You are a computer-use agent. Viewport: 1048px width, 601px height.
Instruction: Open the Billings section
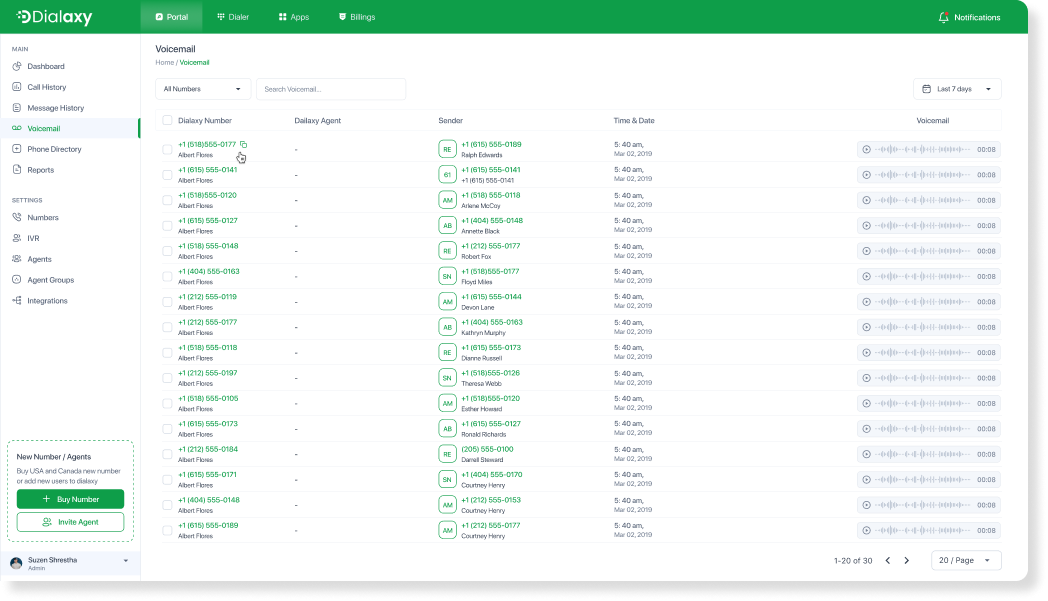click(356, 16)
